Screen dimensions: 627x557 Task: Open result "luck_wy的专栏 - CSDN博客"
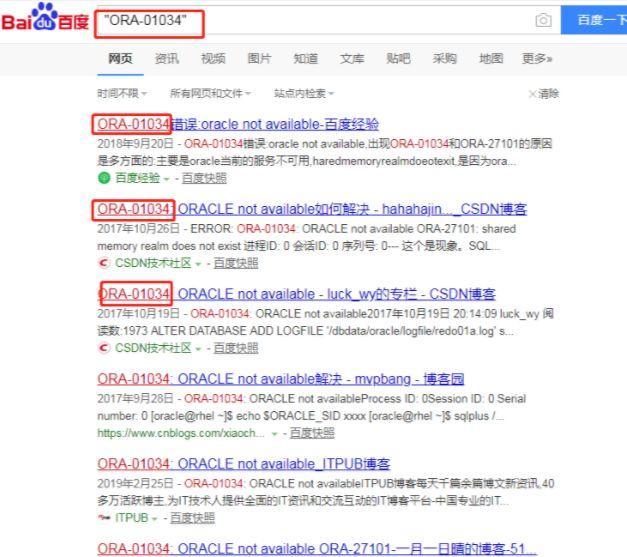click(296, 294)
